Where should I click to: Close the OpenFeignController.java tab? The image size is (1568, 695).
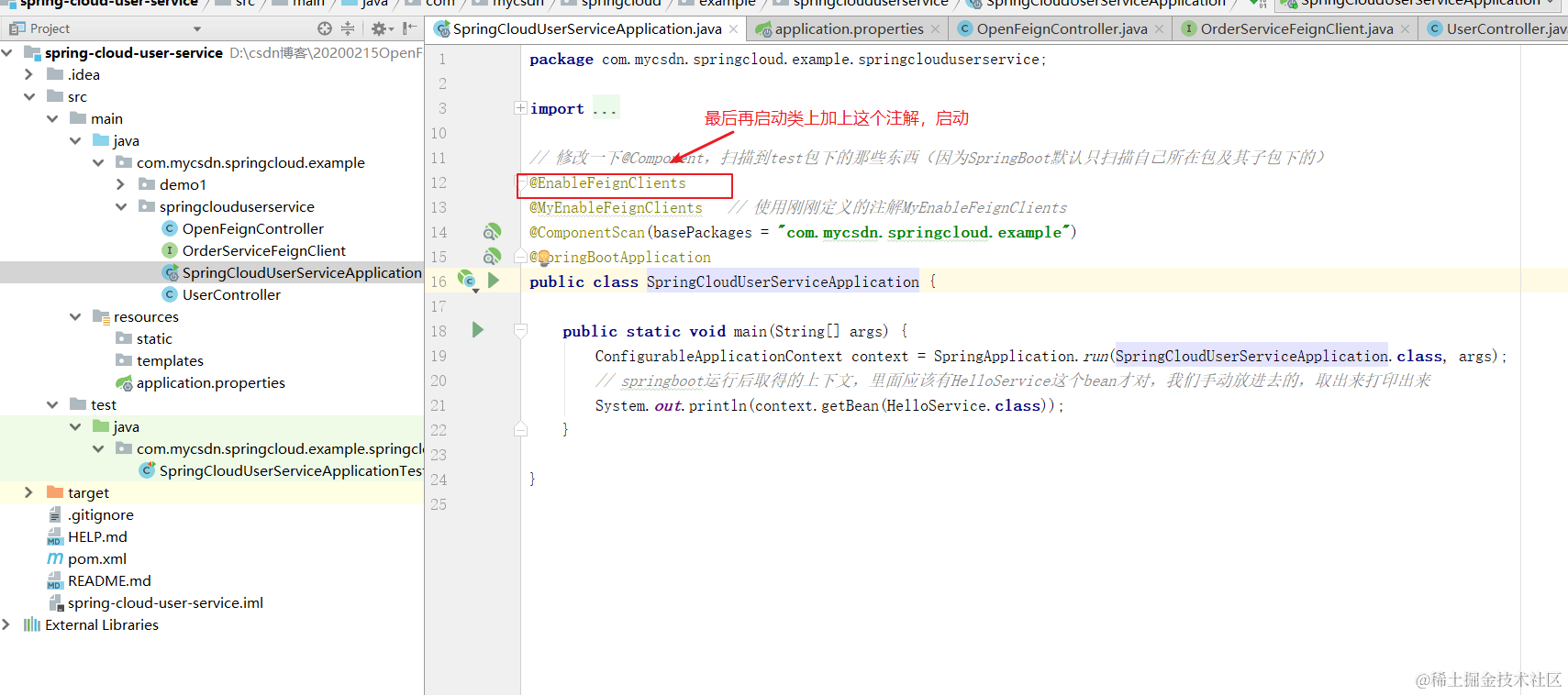pos(1159,29)
